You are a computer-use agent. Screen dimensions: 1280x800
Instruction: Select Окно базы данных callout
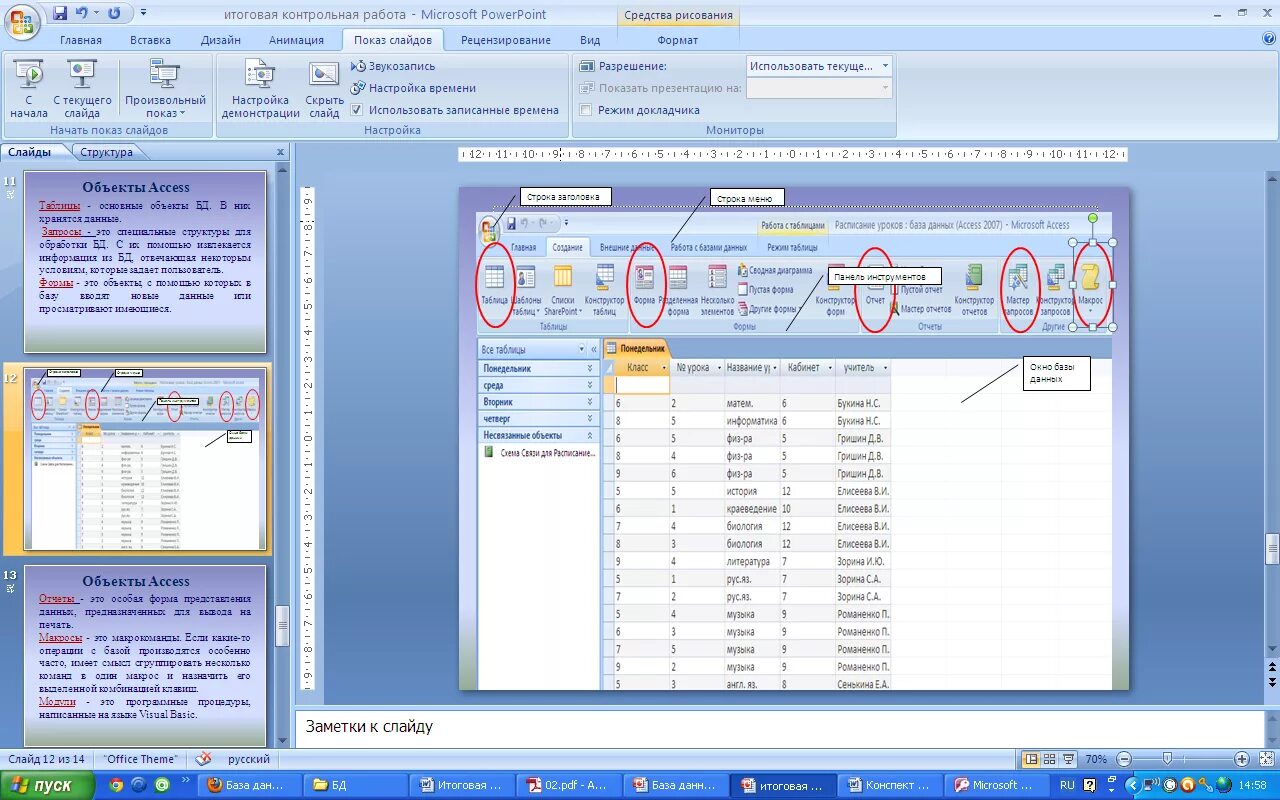tap(1056, 373)
